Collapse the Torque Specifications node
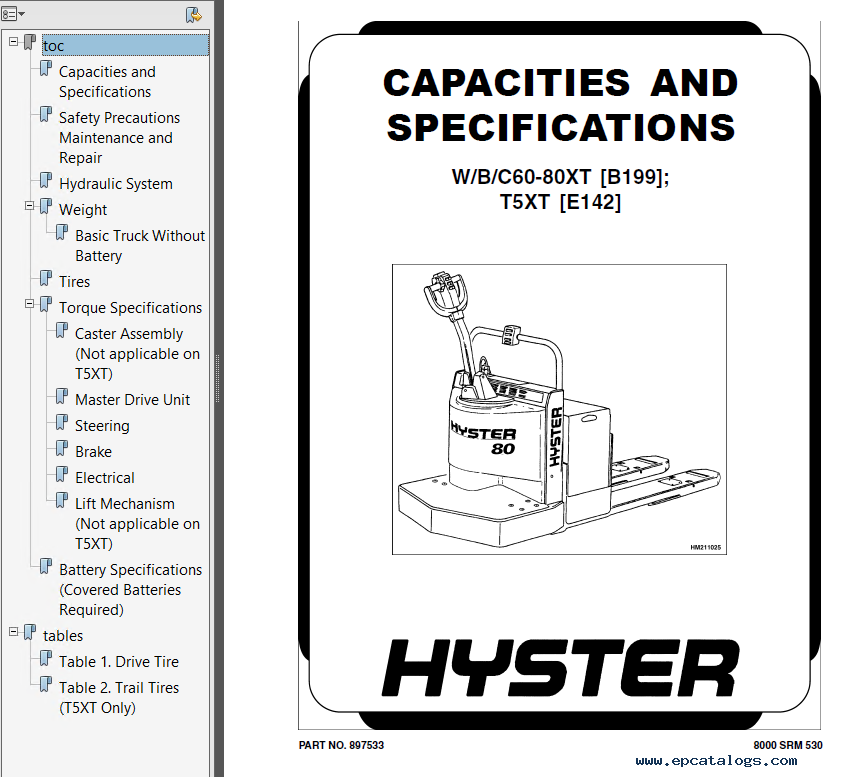Screen dimensions: 848x777 point(30,304)
